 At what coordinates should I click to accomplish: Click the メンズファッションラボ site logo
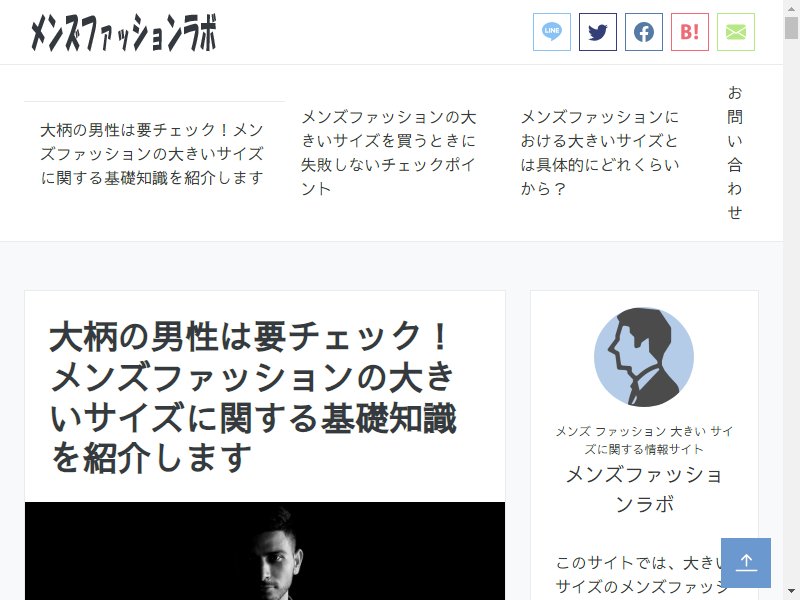pyautogui.click(x=123, y=32)
